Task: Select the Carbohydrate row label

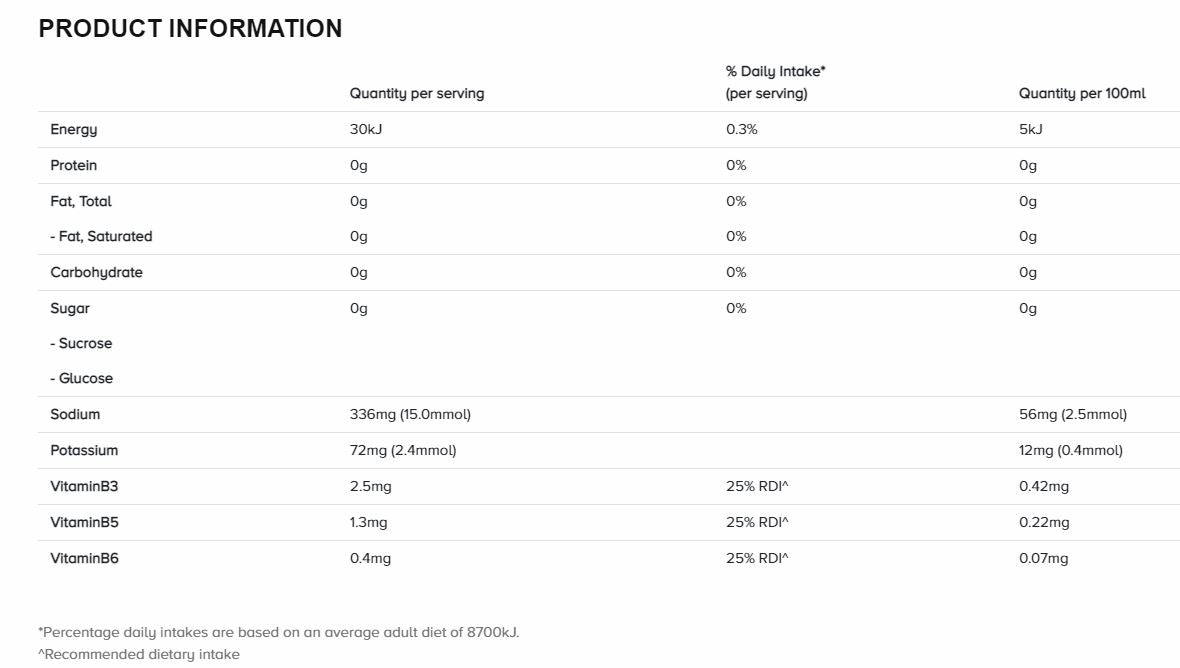Action: click(x=96, y=273)
